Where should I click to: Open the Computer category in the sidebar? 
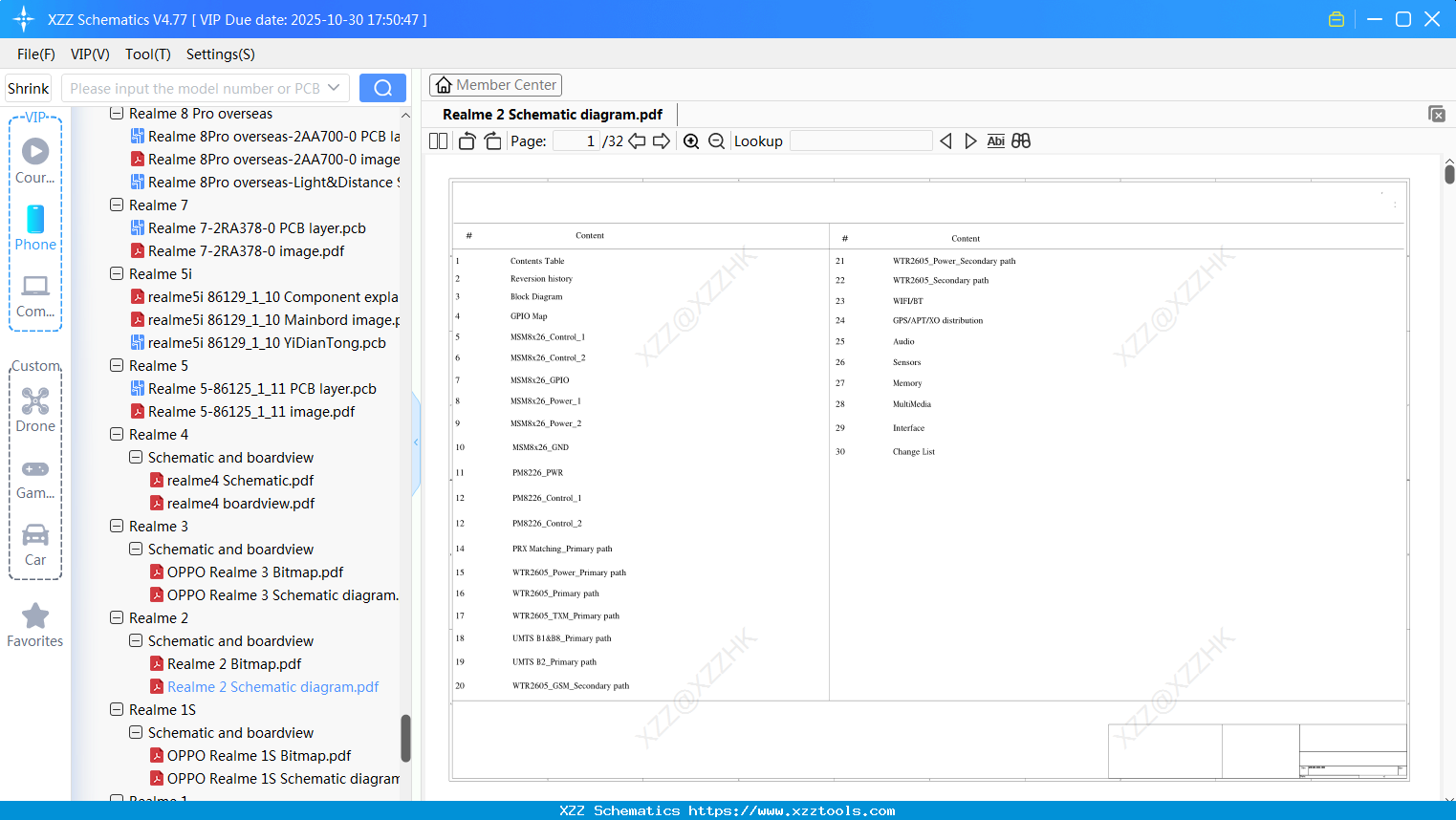tap(35, 294)
